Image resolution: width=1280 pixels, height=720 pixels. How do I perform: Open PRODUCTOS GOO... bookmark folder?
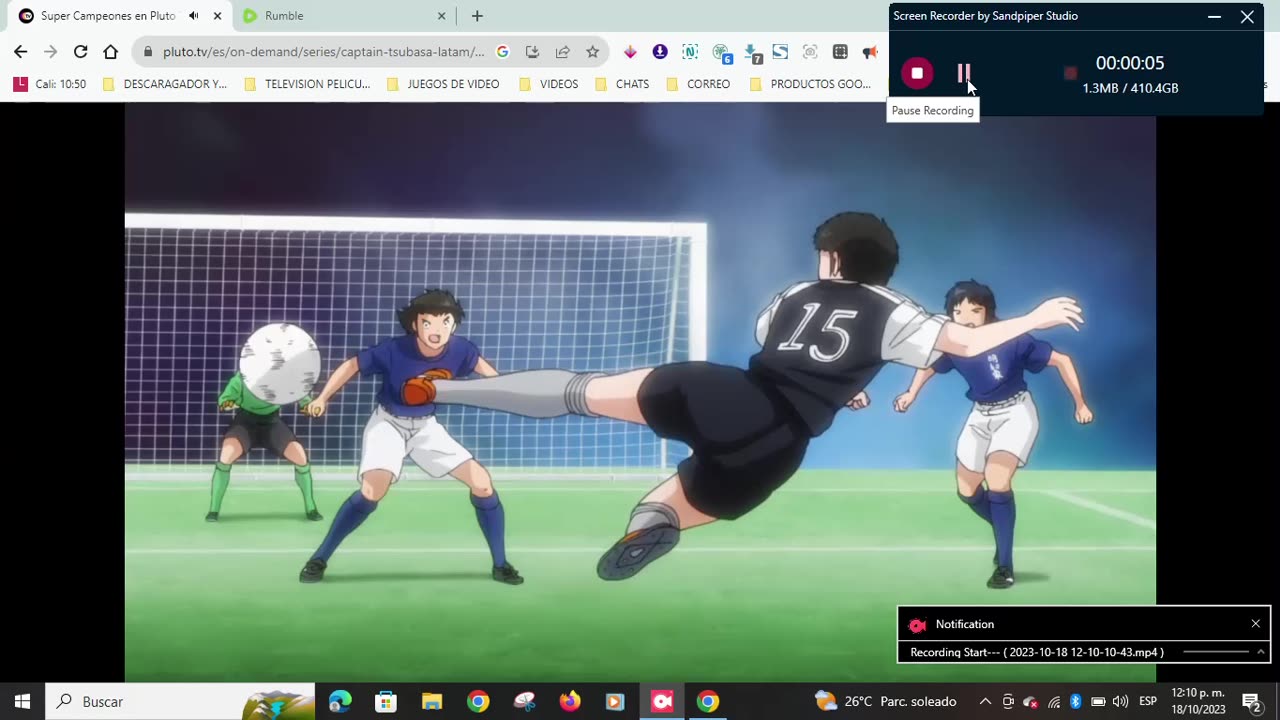pos(810,84)
